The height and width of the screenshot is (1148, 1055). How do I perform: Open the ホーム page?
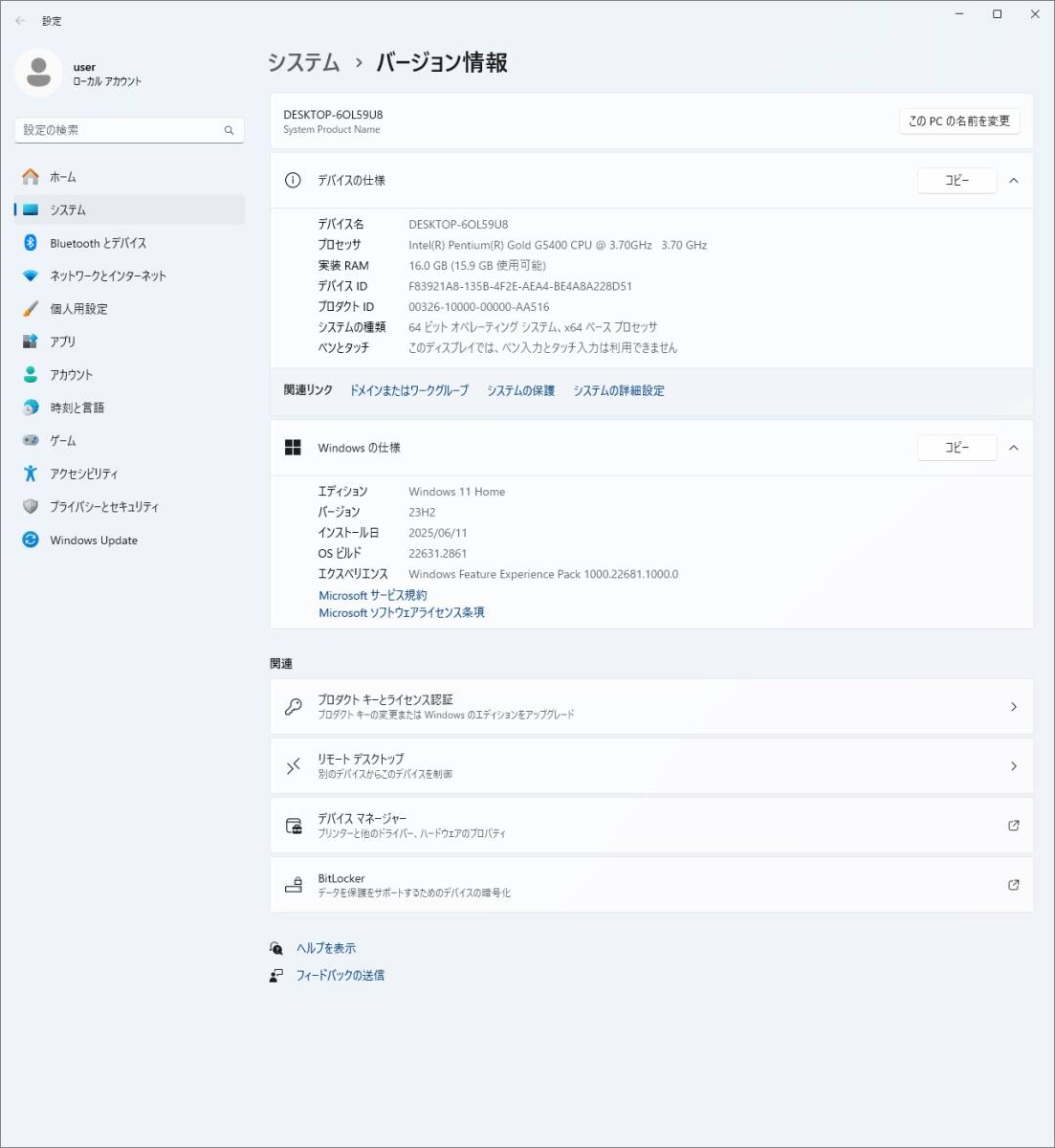click(x=129, y=177)
